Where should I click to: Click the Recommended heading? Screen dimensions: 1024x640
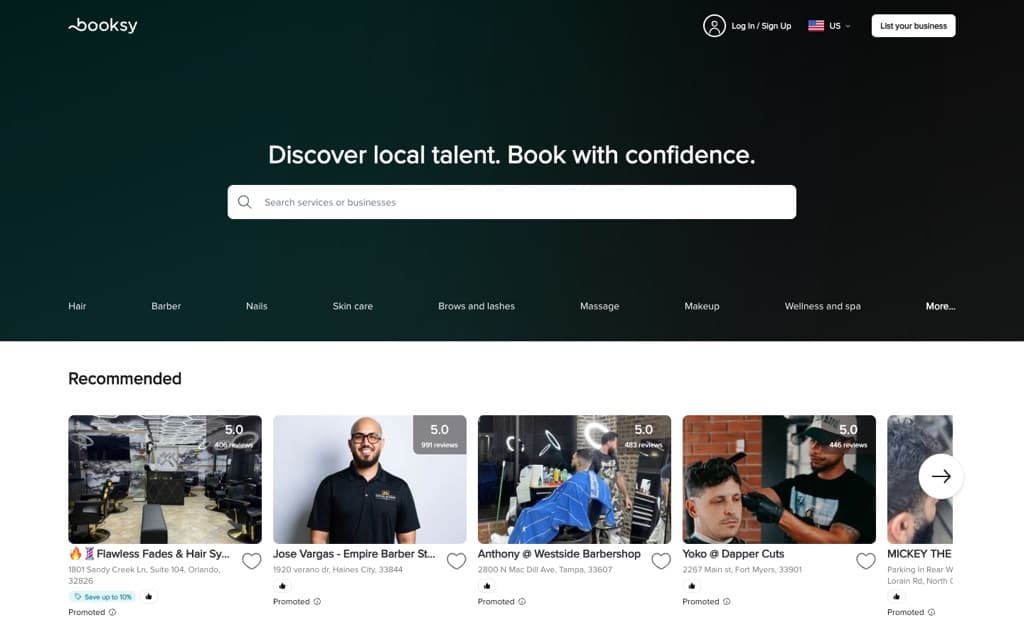(x=125, y=379)
